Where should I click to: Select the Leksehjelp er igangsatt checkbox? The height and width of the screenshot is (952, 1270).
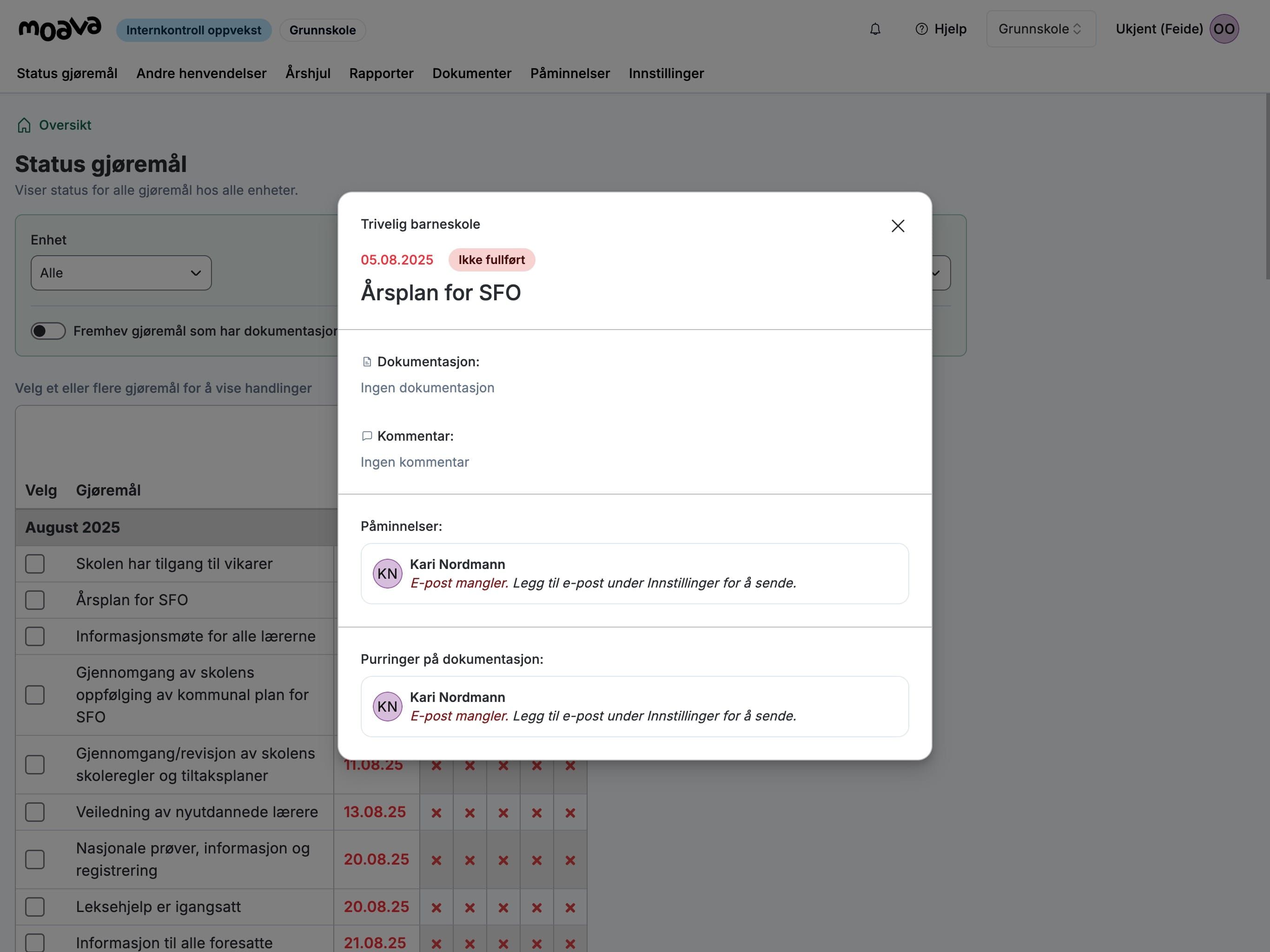point(35,906)
